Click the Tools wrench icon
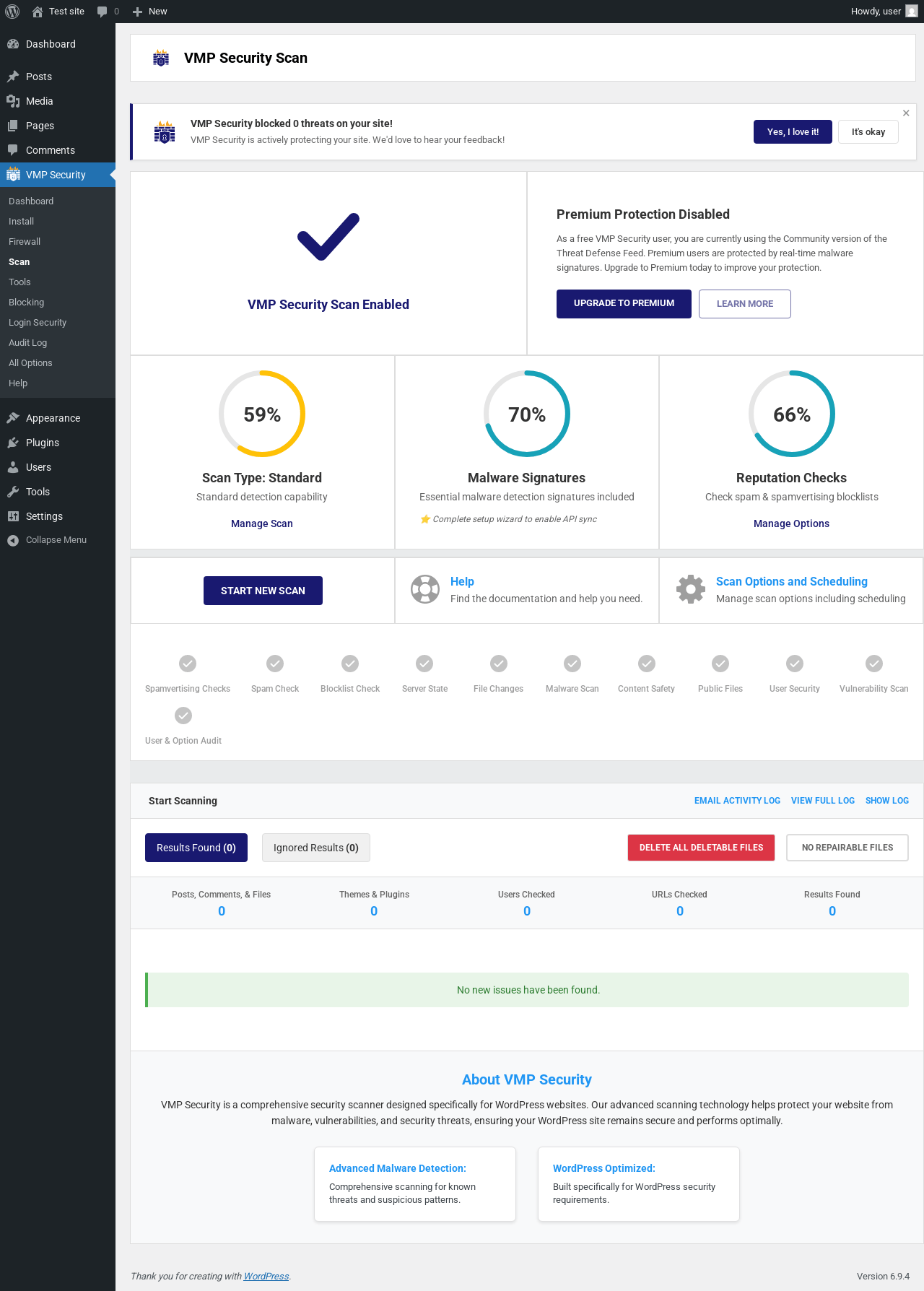This screenshot has width=924, height=1291. (x=13, y=492)
